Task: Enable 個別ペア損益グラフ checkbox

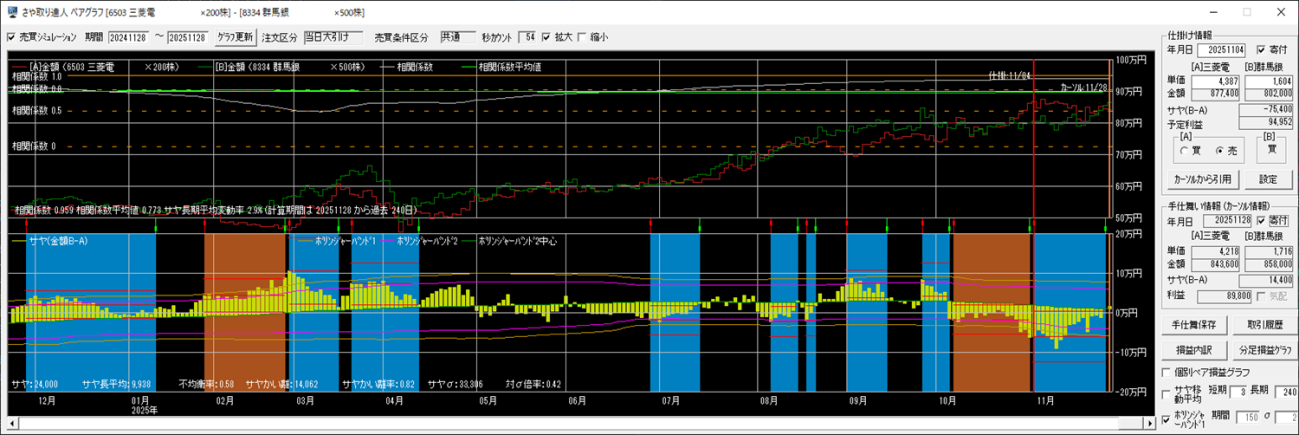Action: click(x=1166, y=372)
